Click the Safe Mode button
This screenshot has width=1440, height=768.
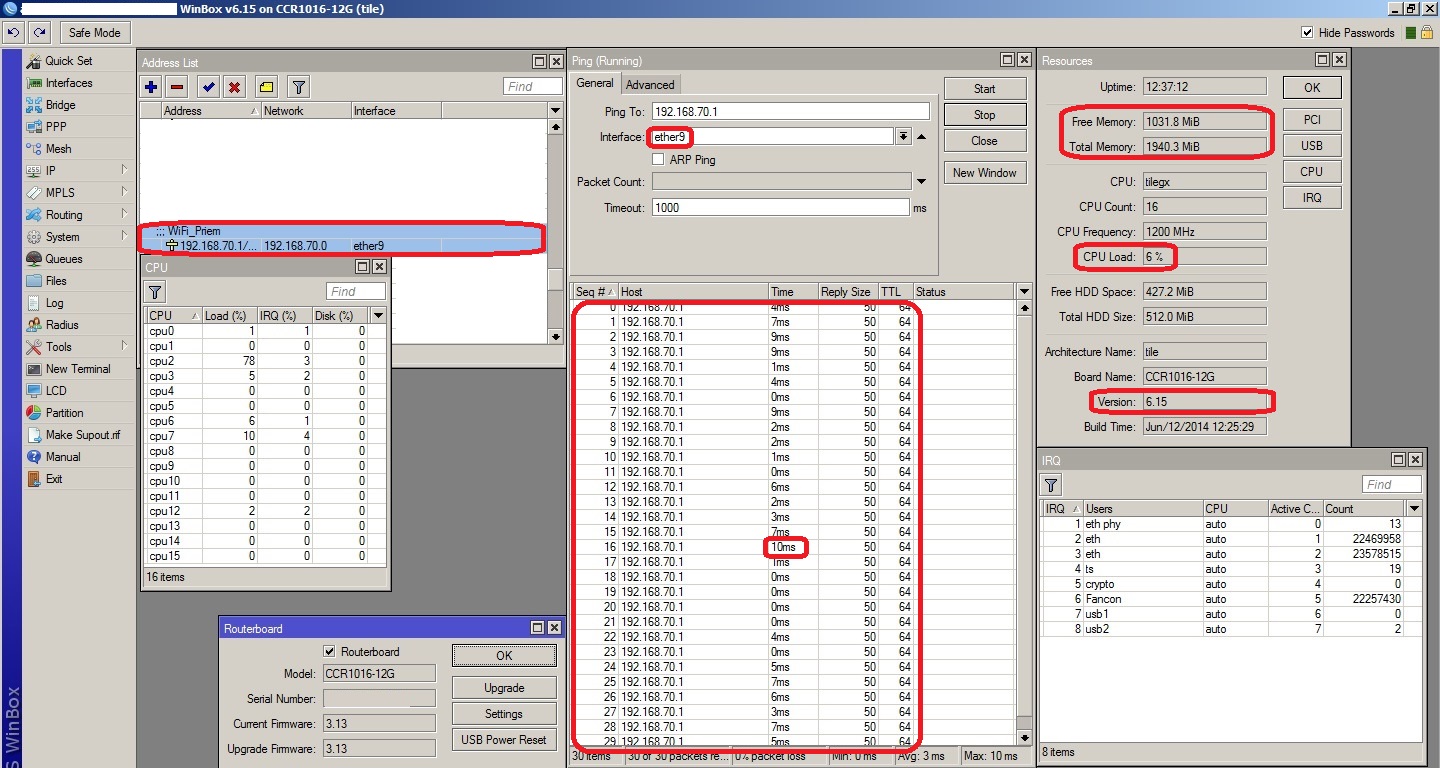click(x=94, y=33)
